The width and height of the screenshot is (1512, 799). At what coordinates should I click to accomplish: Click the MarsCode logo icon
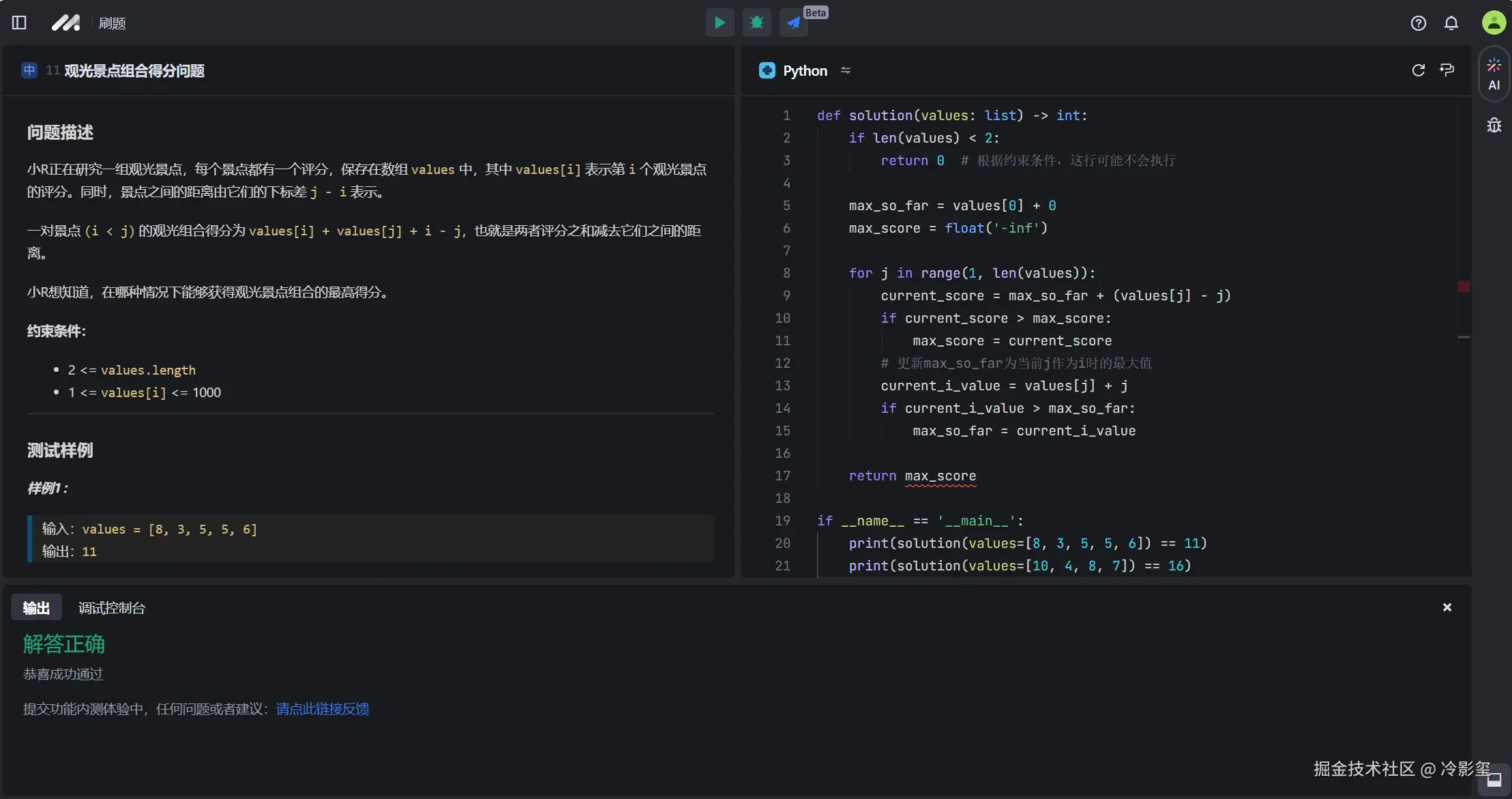[66, 23]
